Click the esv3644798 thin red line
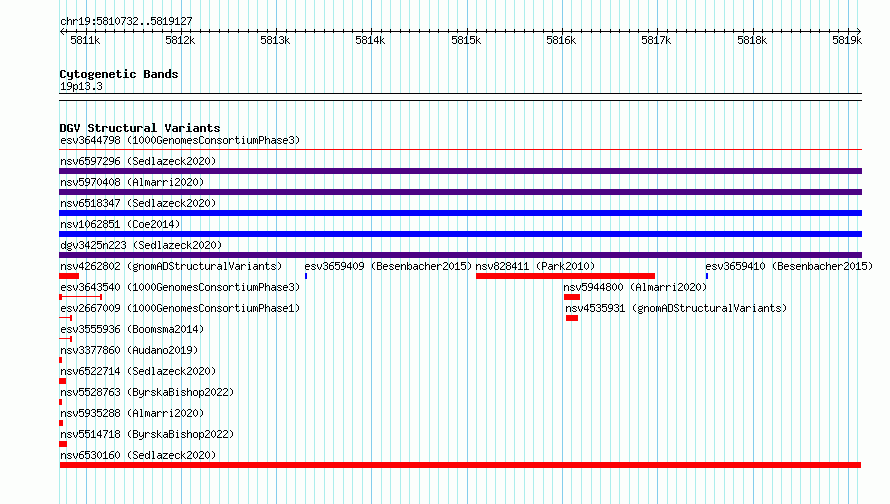 [460, 150]
